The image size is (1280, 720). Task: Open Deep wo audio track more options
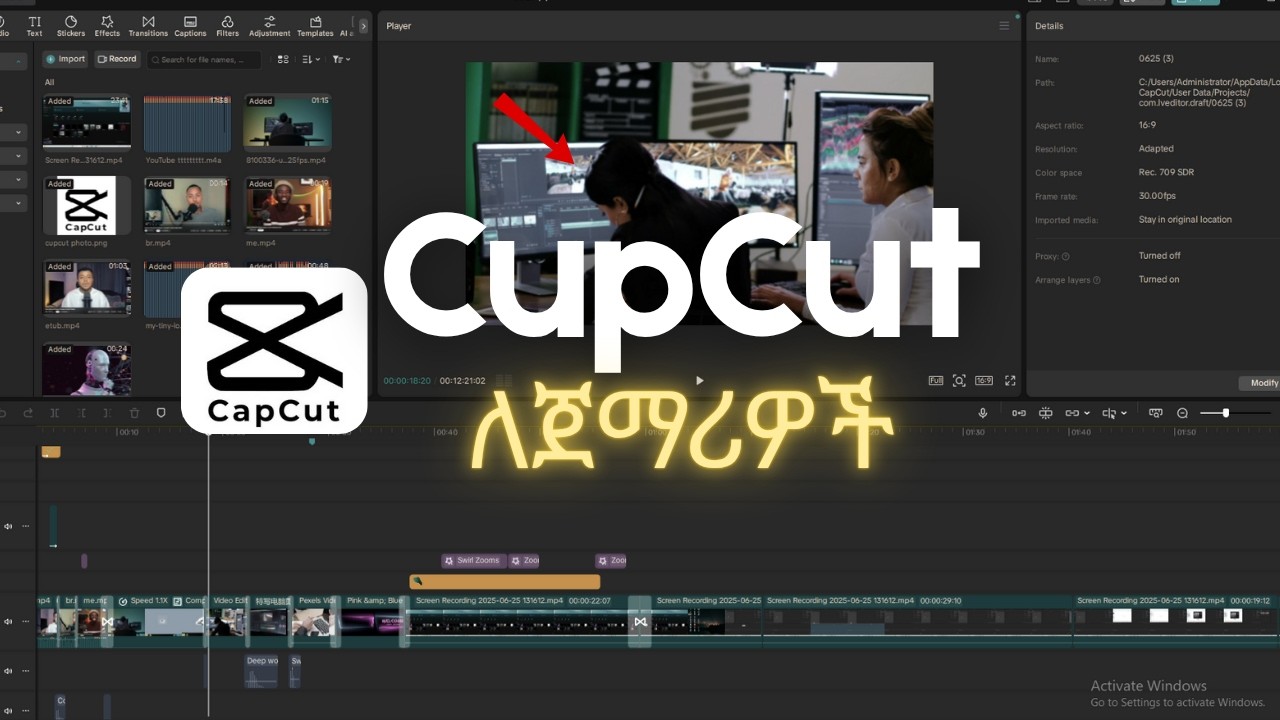tap(26, 671)
